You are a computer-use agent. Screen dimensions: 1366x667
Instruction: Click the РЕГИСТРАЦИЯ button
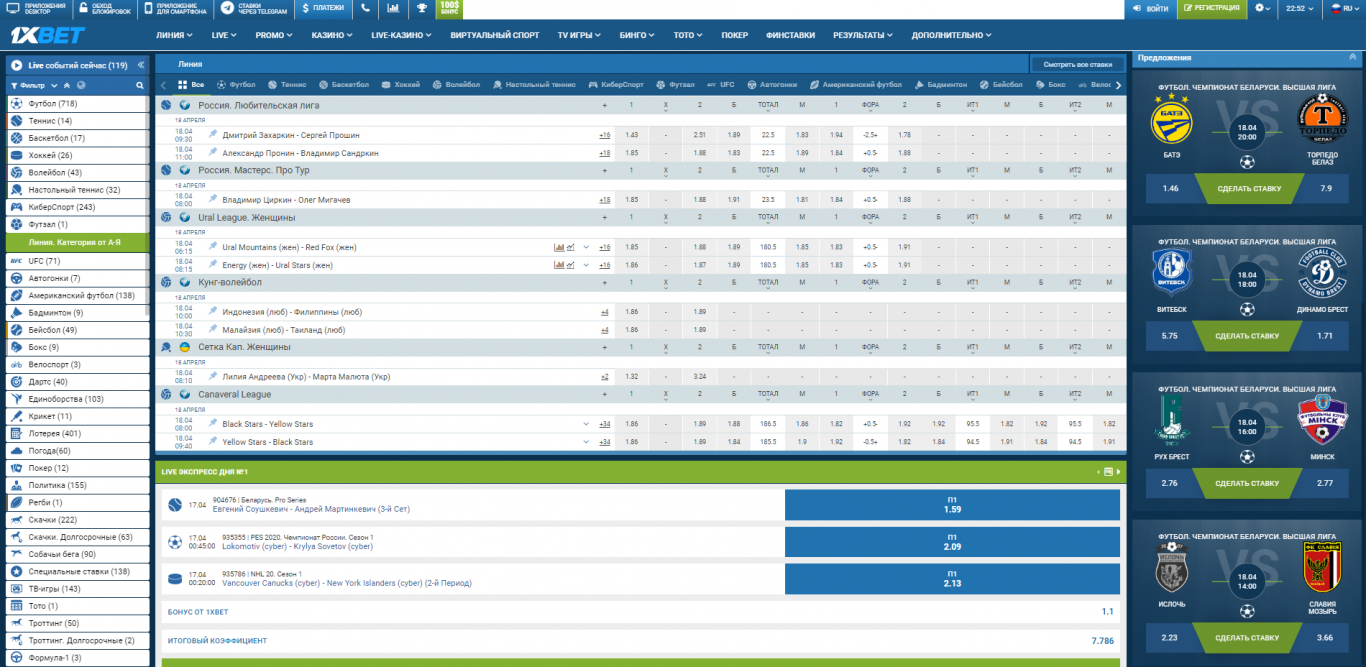(1212, 8)
